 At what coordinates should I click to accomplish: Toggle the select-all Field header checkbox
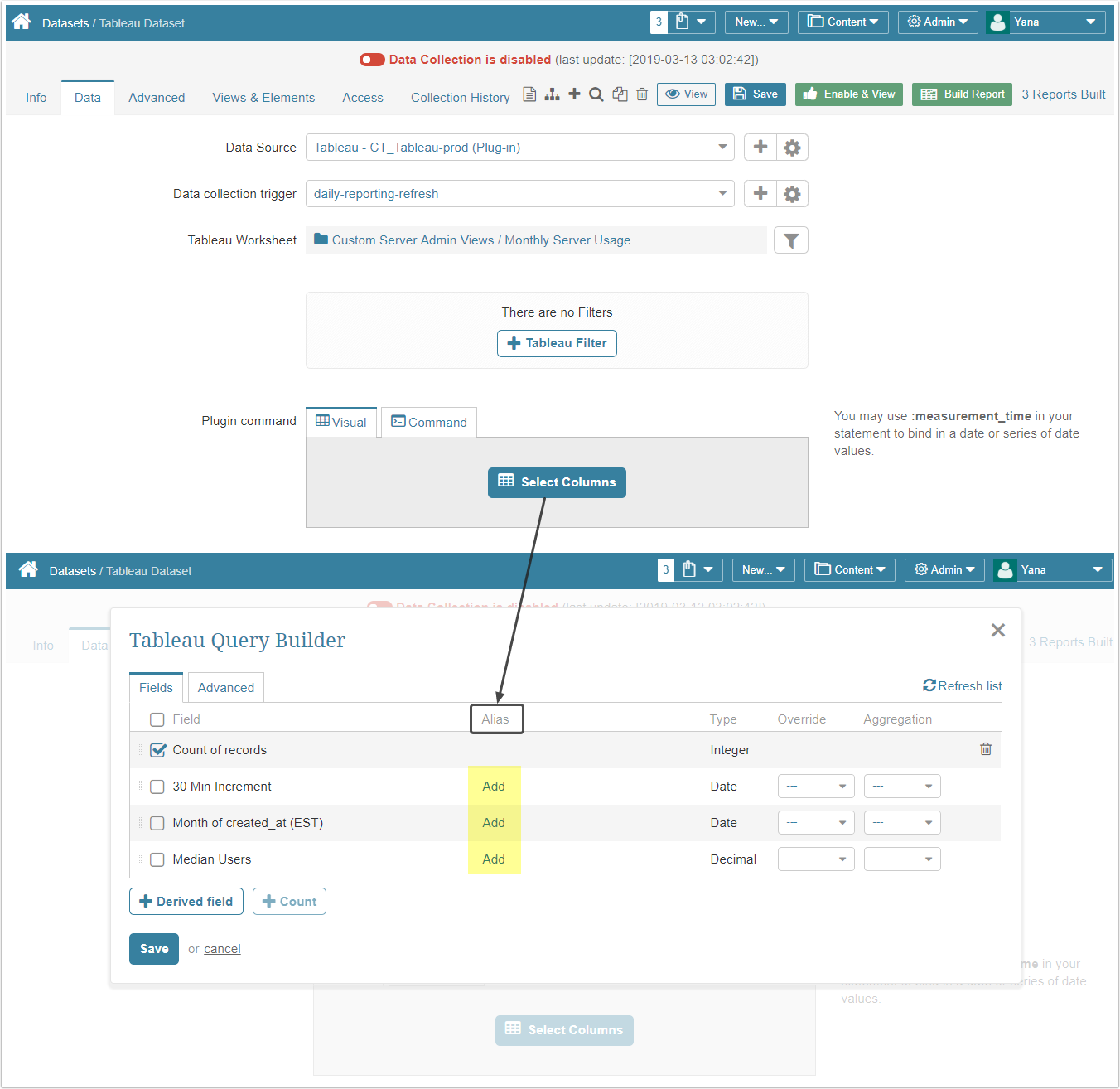point(157,719)
